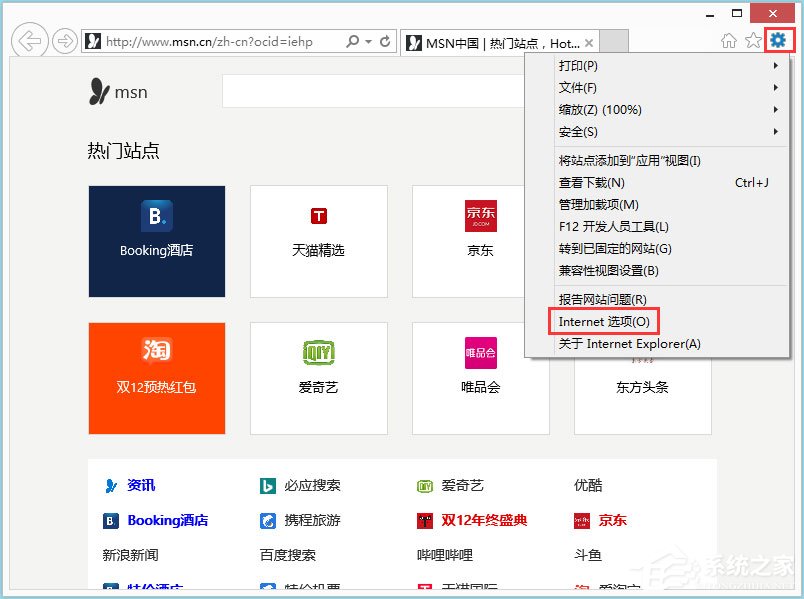Open the 爱奇艺 tile
Viewport: 804px width, 599px height.
(318, 378)
